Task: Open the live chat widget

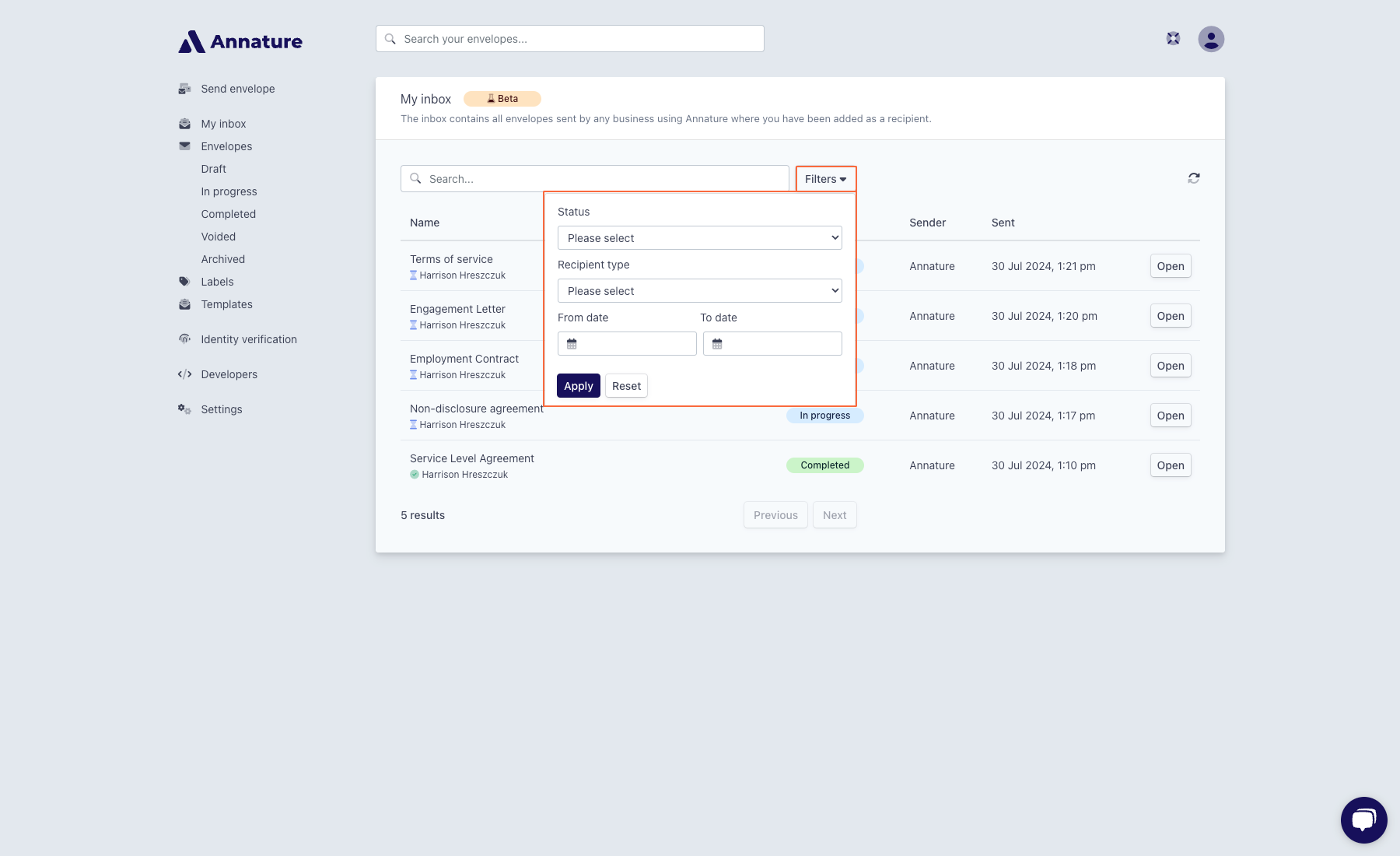Action: pyautogui.click(x=1363, y=819)
